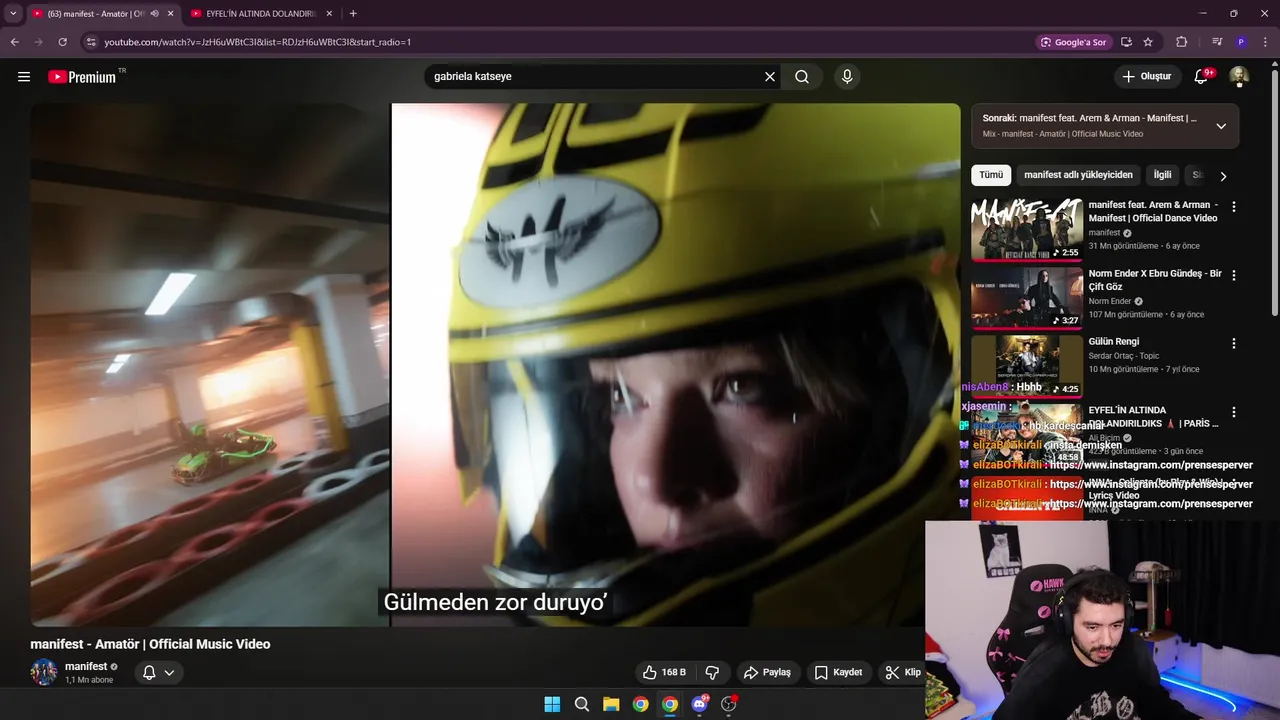Click the Gülün Rengi title
This screenshot has height=720, width=1280.
point(1114,342)
